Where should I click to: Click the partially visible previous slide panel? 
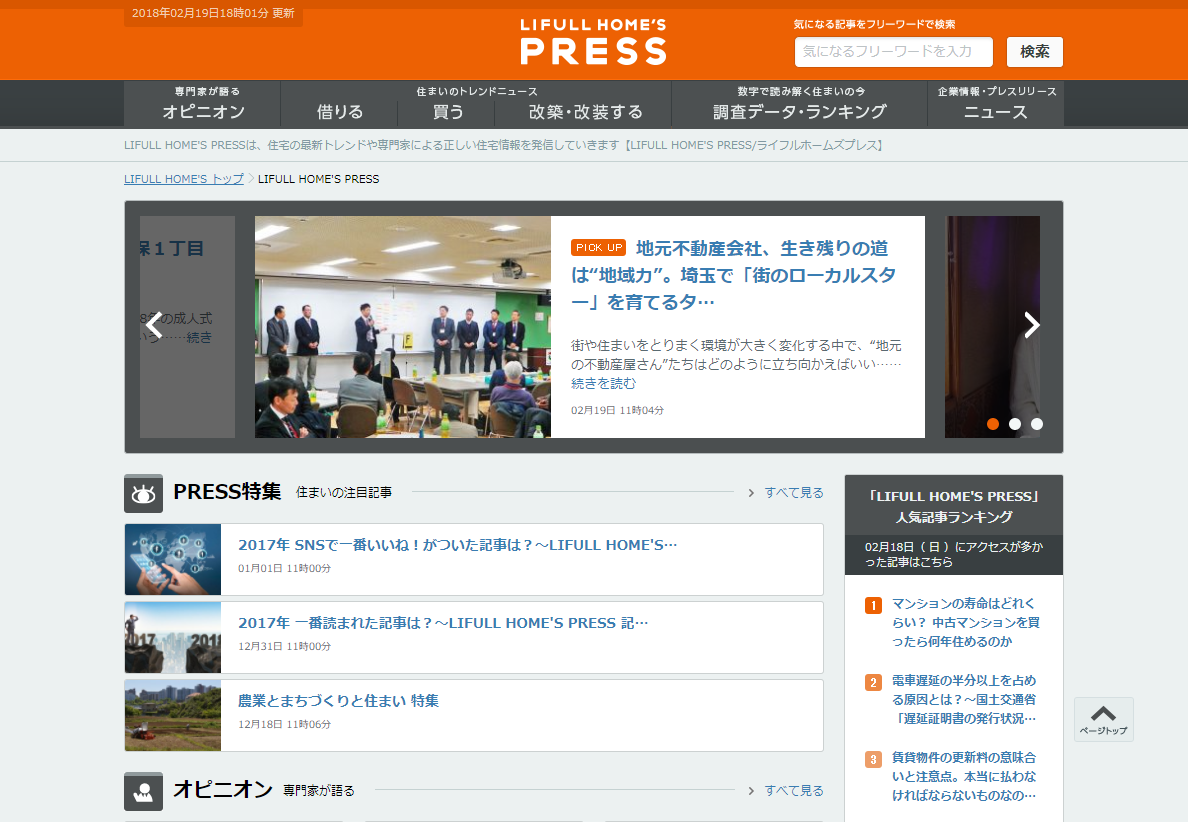188,327
